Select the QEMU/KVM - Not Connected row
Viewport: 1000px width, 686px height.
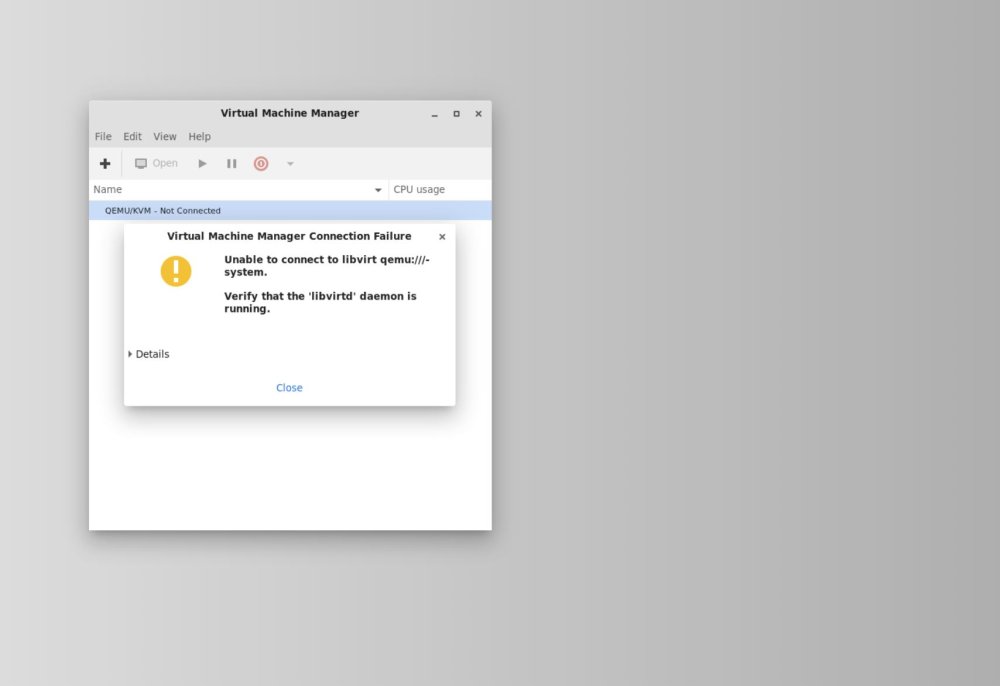click(290, 210)
